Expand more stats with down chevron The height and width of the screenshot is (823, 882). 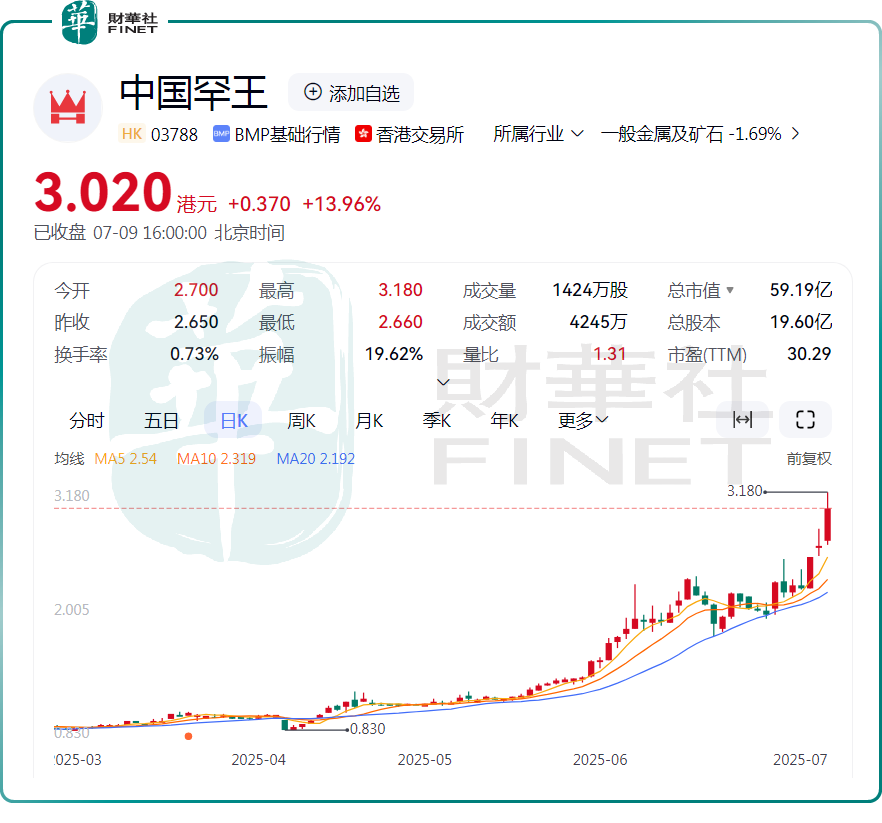pos(443,383)
